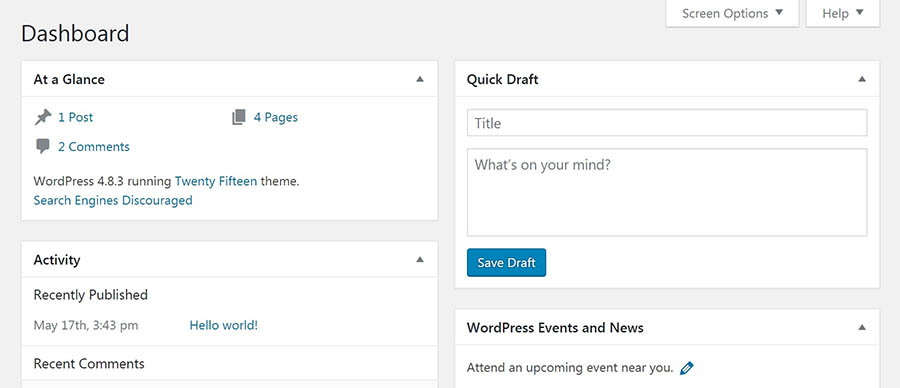900x388 pixels.
Task: Collapse the WordPress Events and News panel
Action: tap(862, 328)
